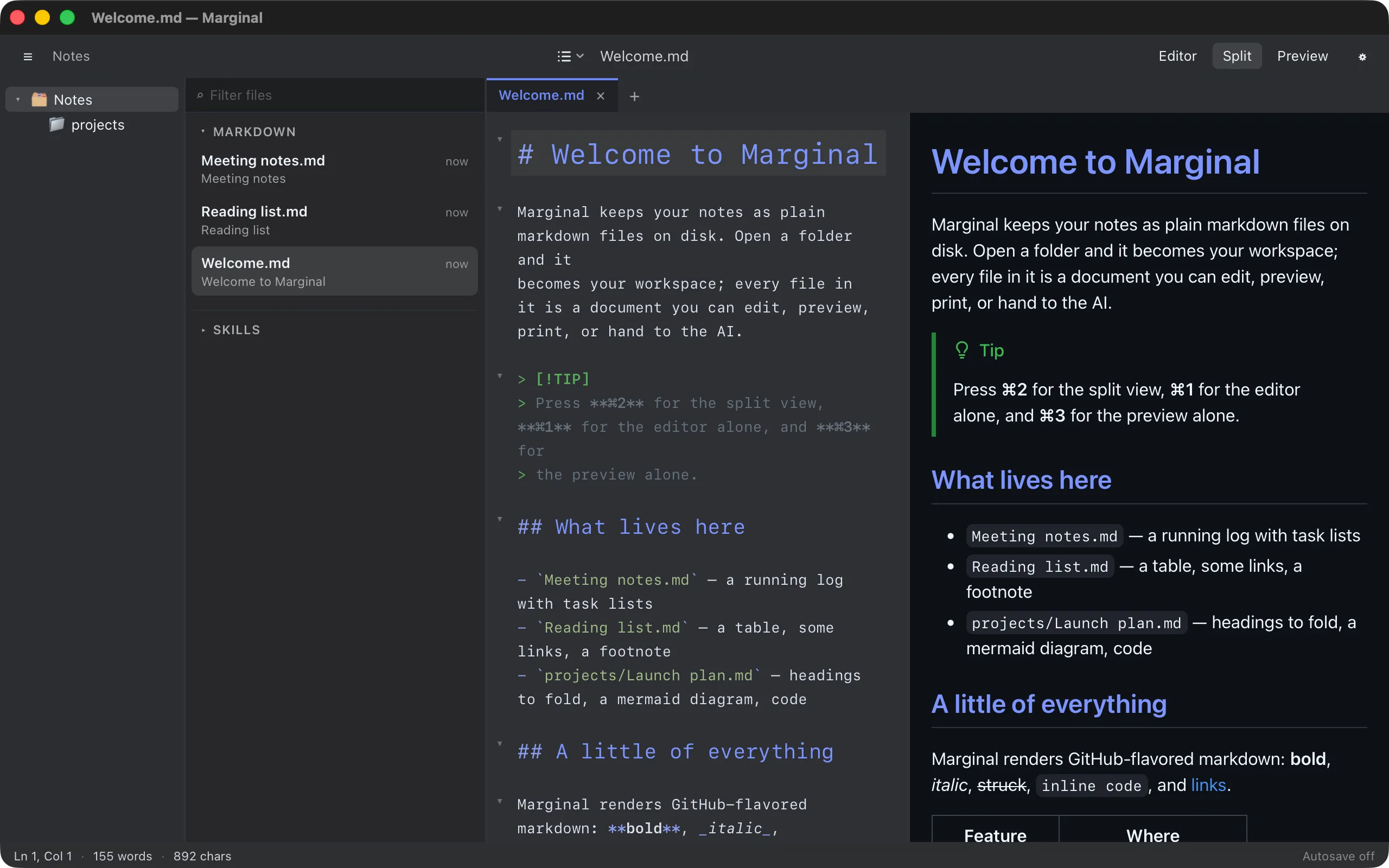Toggle Autosave off in status bar
1389x868 pixels.
[1338, 856]
